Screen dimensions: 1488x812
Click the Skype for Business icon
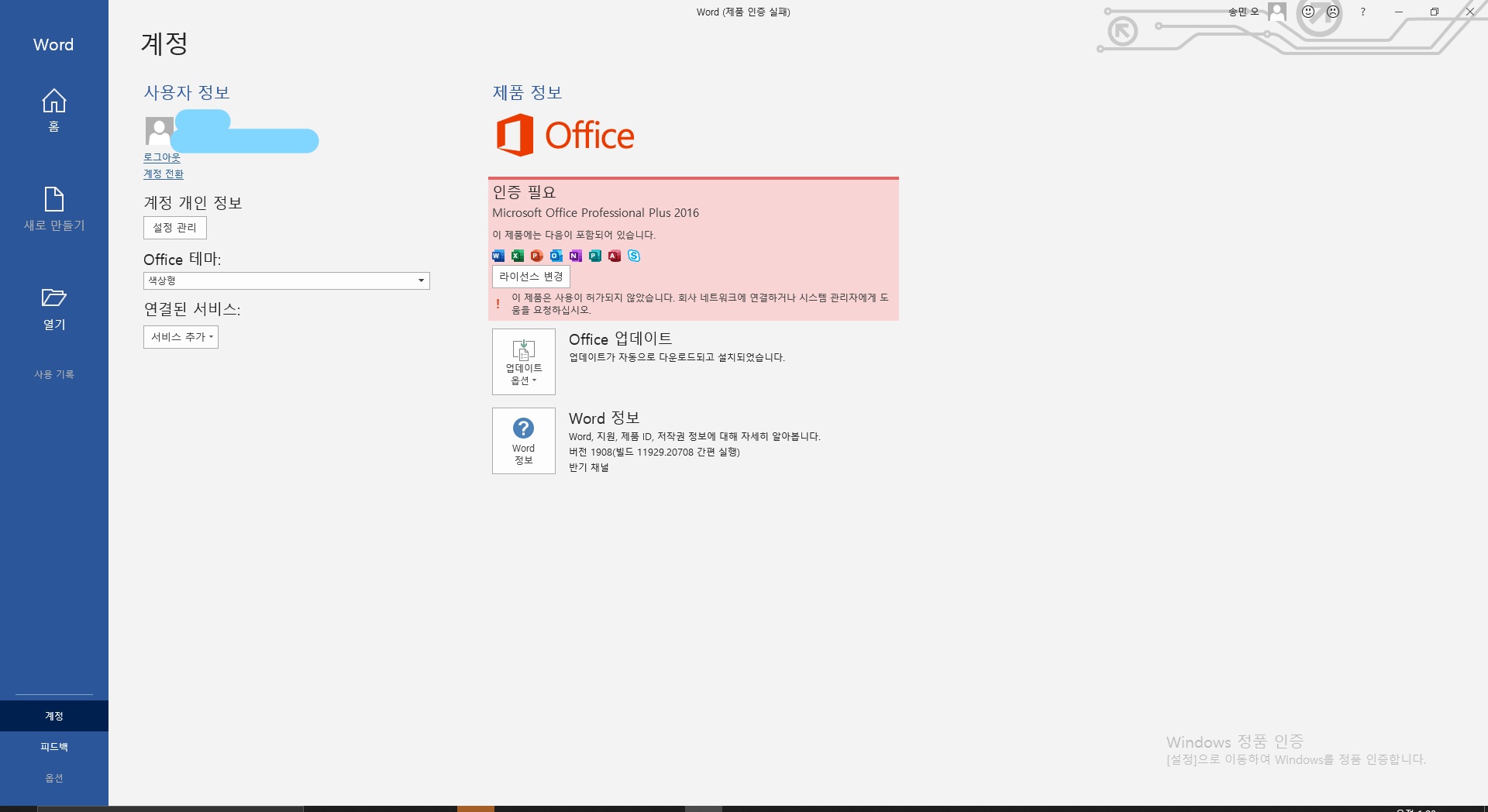pyautogui.click(x=634, y=256)
